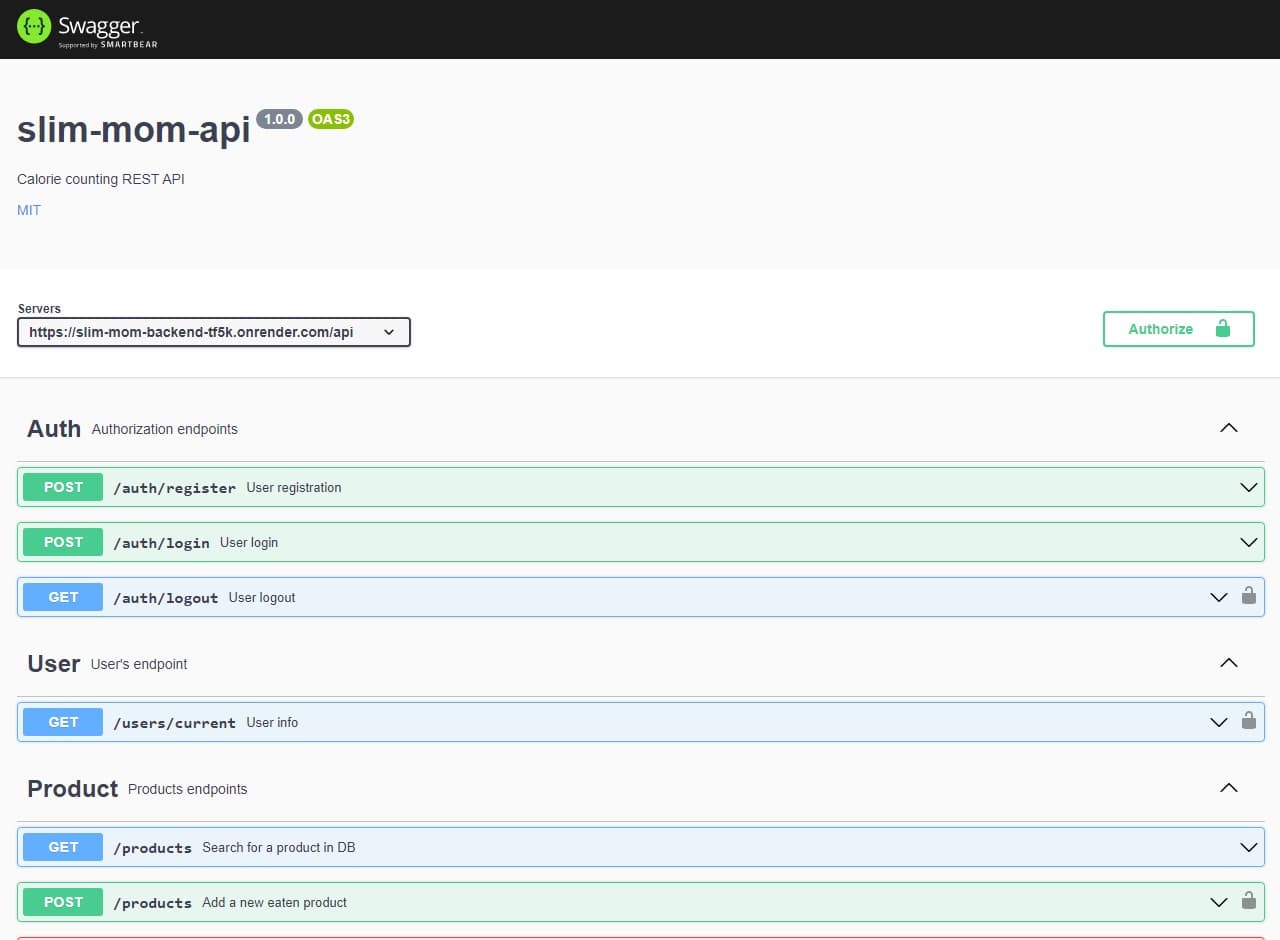Click the POST method label for /products

[x=63, y=902]
